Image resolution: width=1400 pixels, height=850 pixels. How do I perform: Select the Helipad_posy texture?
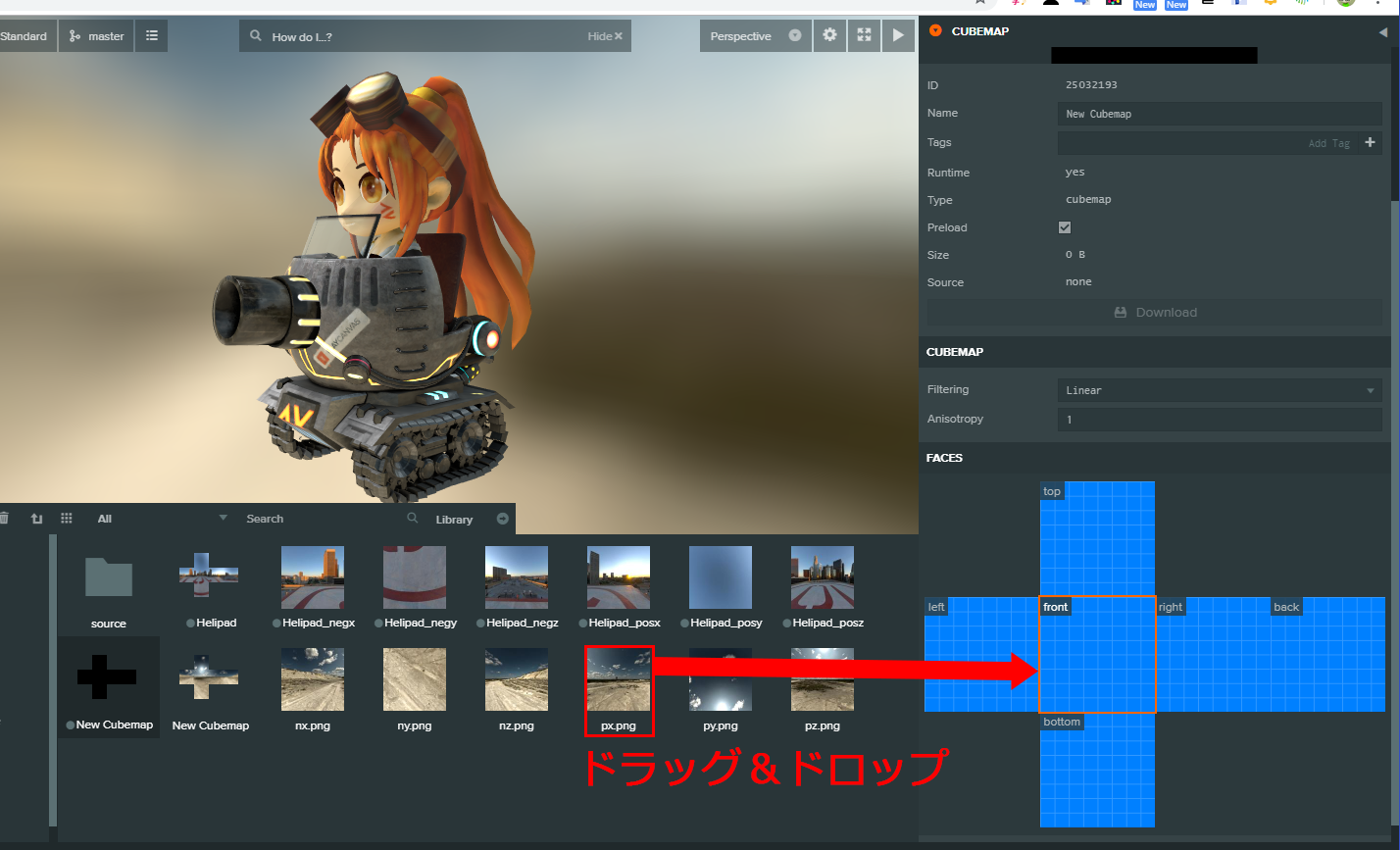pyautogui.click(x=721, y=586)
